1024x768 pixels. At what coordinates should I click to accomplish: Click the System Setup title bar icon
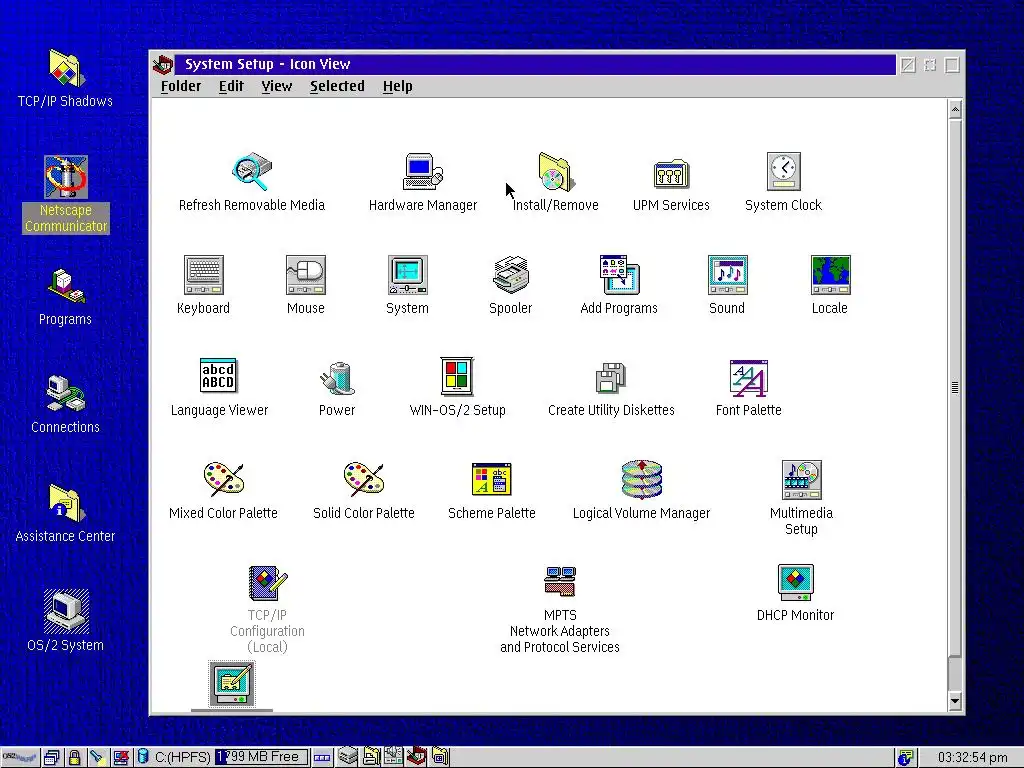pos(163,64)
